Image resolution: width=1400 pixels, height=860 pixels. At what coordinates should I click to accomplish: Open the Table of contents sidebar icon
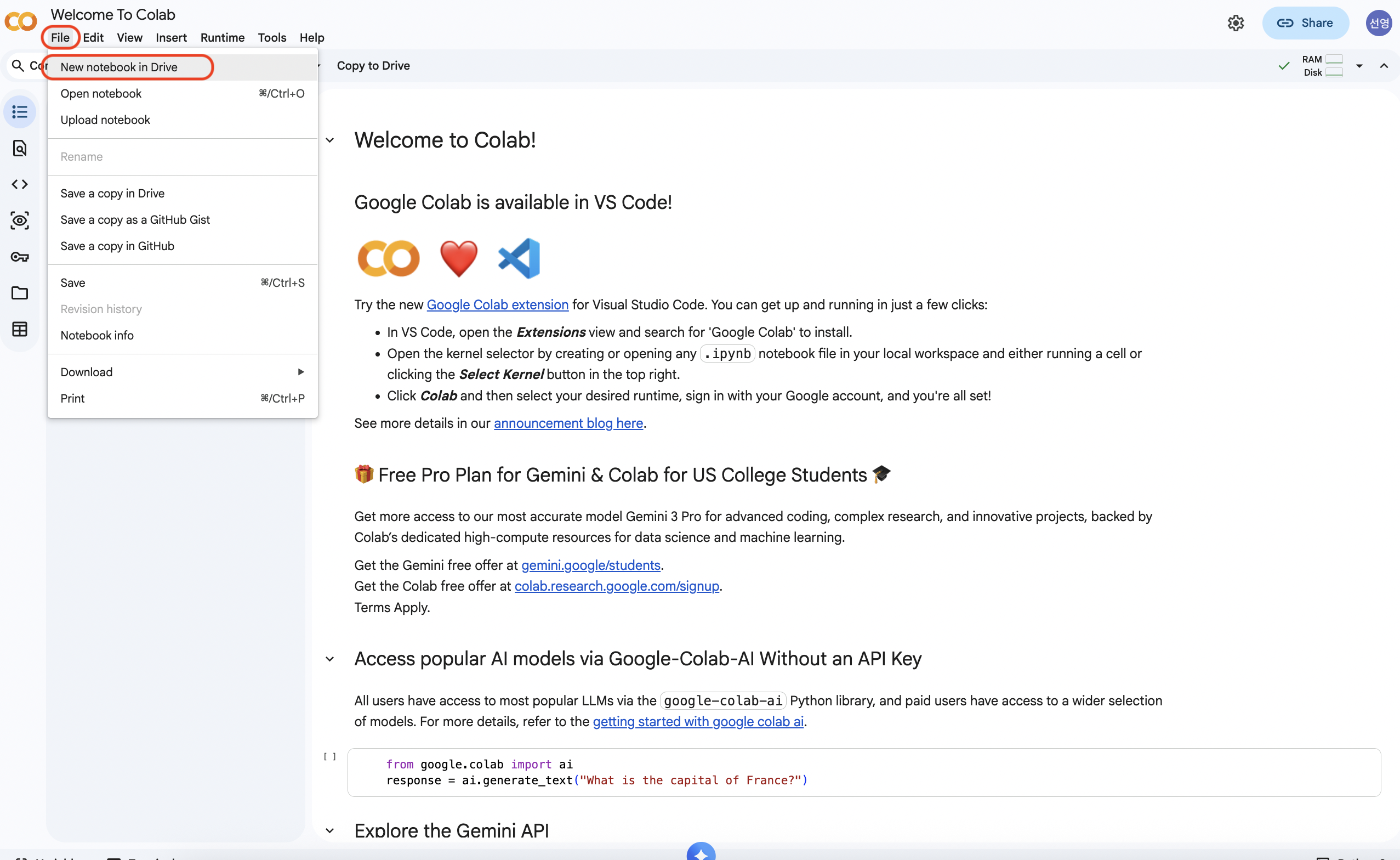click(x=20, y=112)
